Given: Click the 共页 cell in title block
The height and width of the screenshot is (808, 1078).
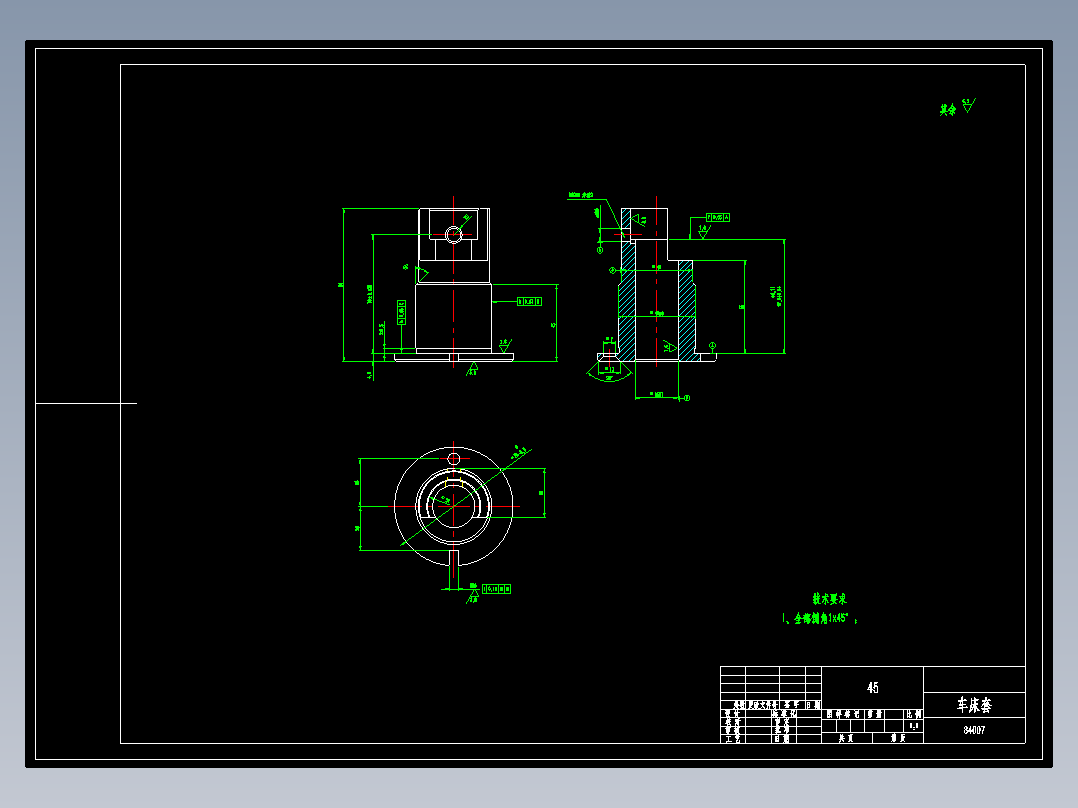Looking at the screenshot, I should click(x=846, y=738).
